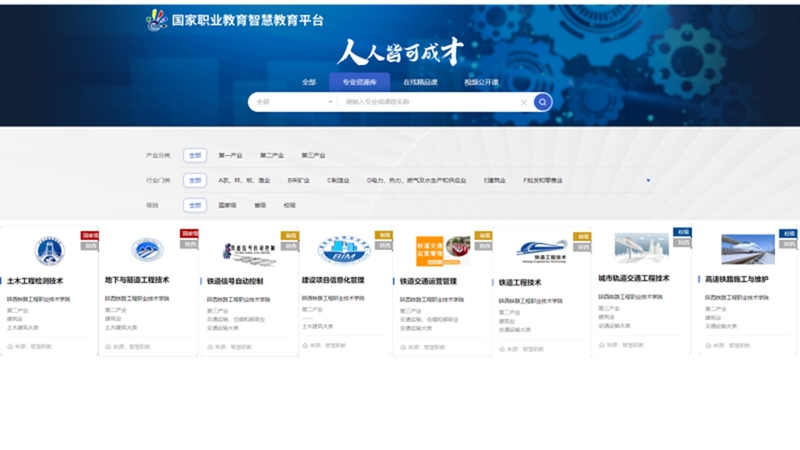
Task: Click the 铁道工程技术 train logo
Action: click(541, 250)
